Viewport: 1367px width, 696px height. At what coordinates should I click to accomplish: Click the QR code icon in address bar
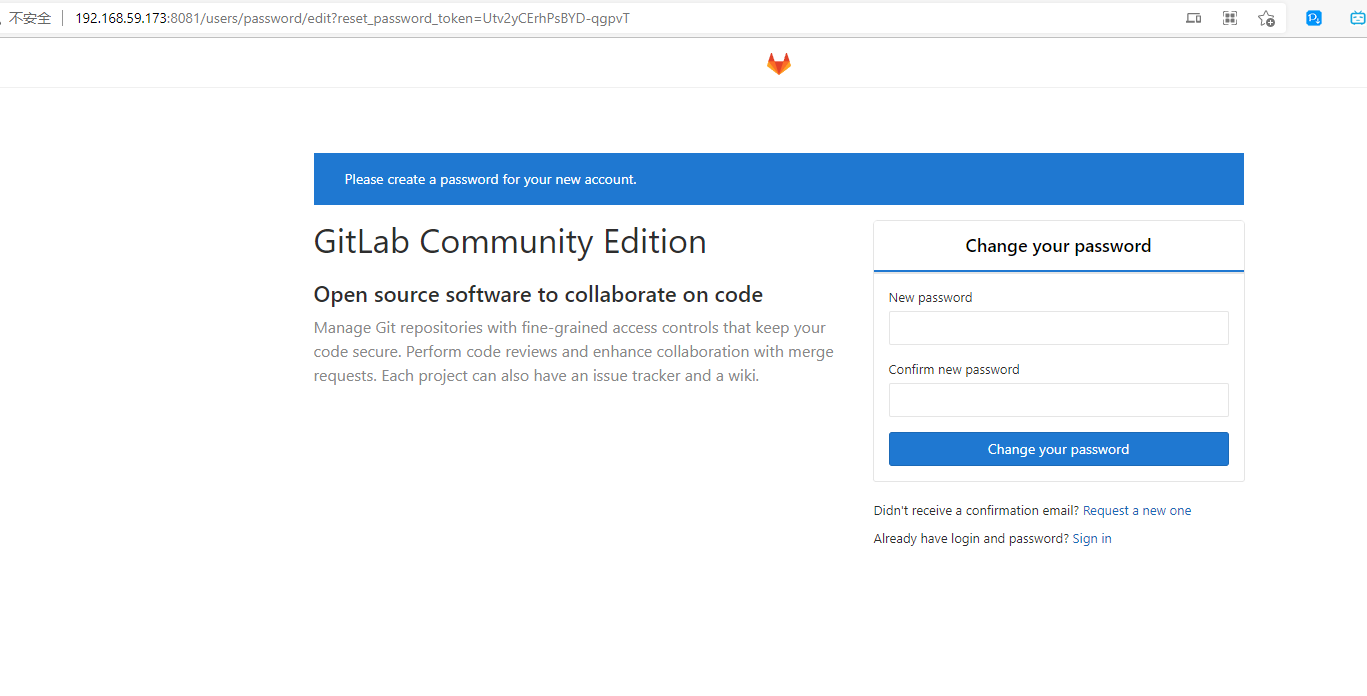1230,18
